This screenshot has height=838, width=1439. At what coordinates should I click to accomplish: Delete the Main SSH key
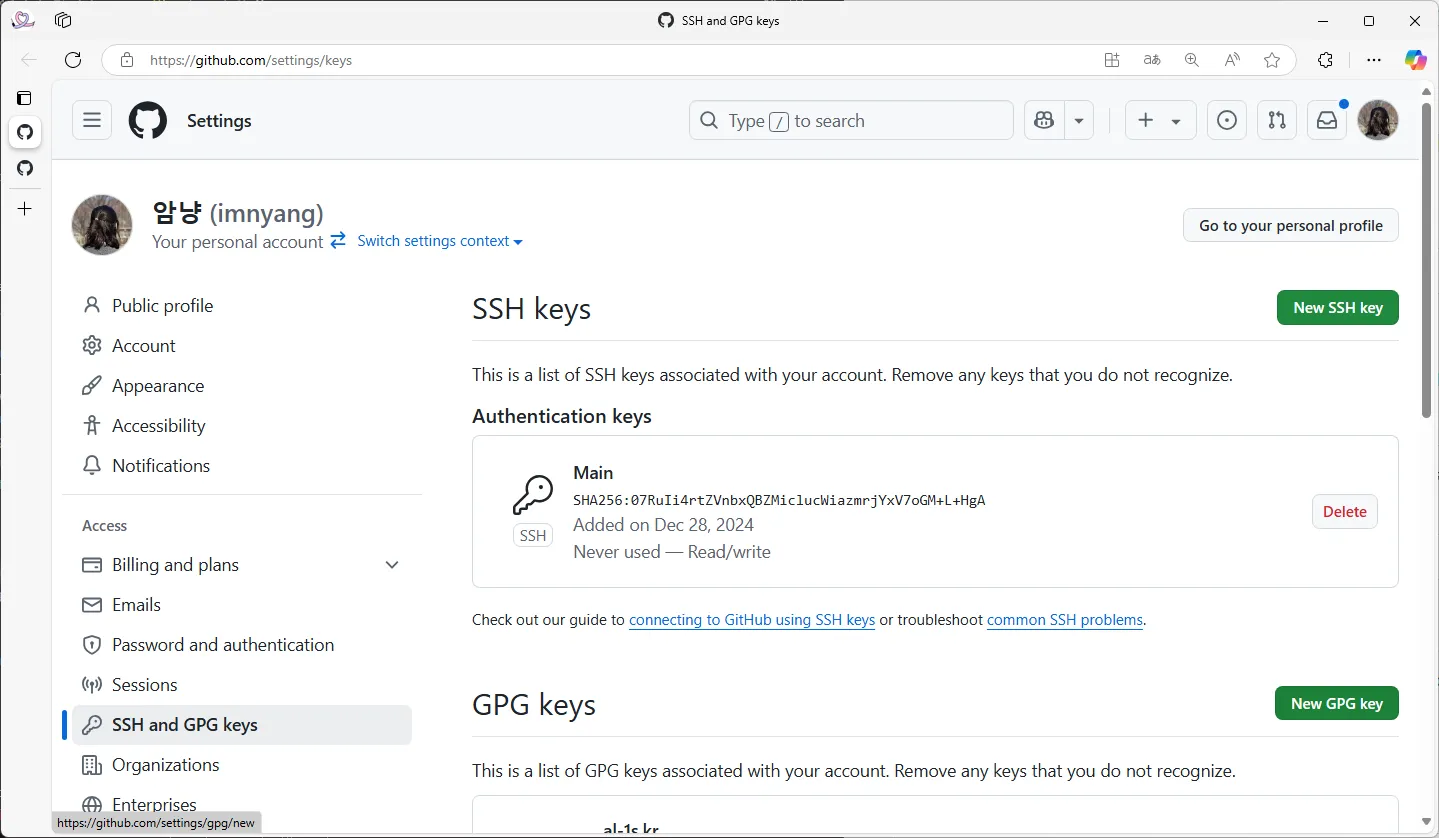pos(1344,511)
